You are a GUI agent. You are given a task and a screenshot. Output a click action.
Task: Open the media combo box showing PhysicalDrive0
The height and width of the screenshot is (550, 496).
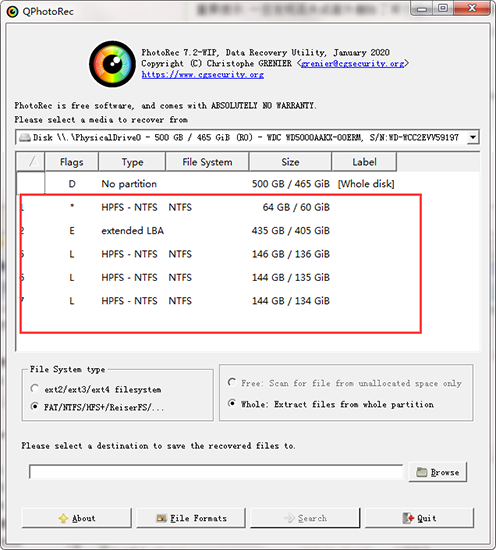(x=247, y=137)
